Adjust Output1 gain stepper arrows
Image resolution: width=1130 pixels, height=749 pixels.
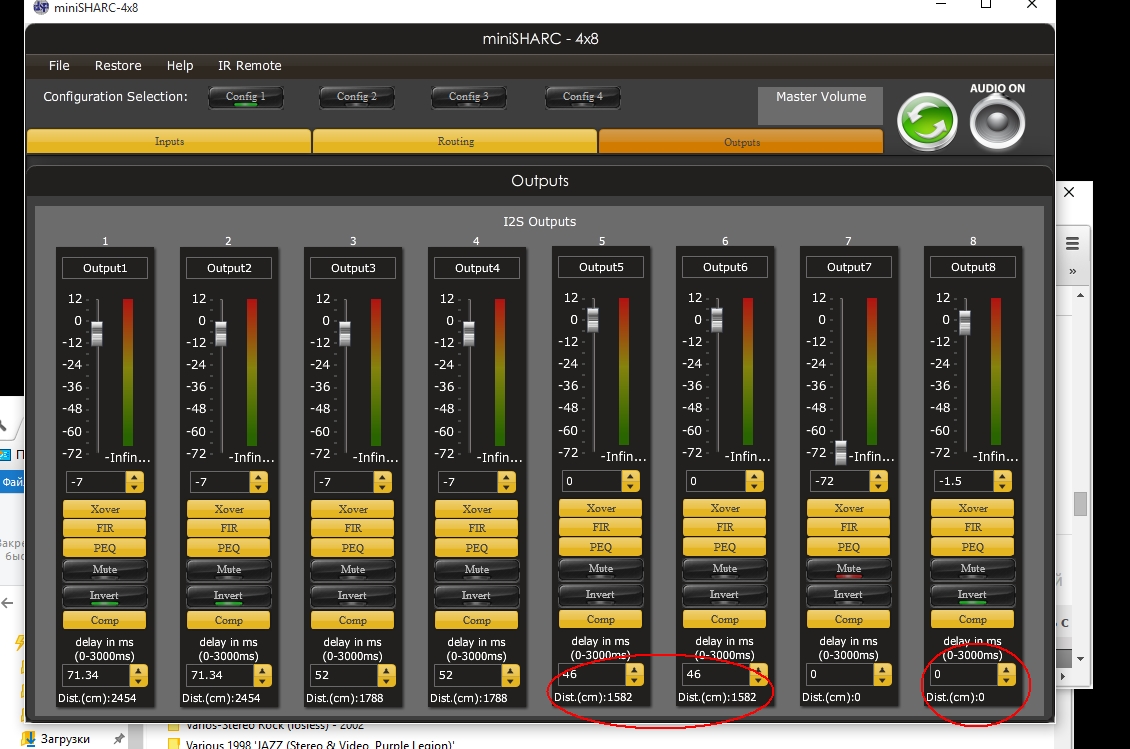(x=135, y=482)
